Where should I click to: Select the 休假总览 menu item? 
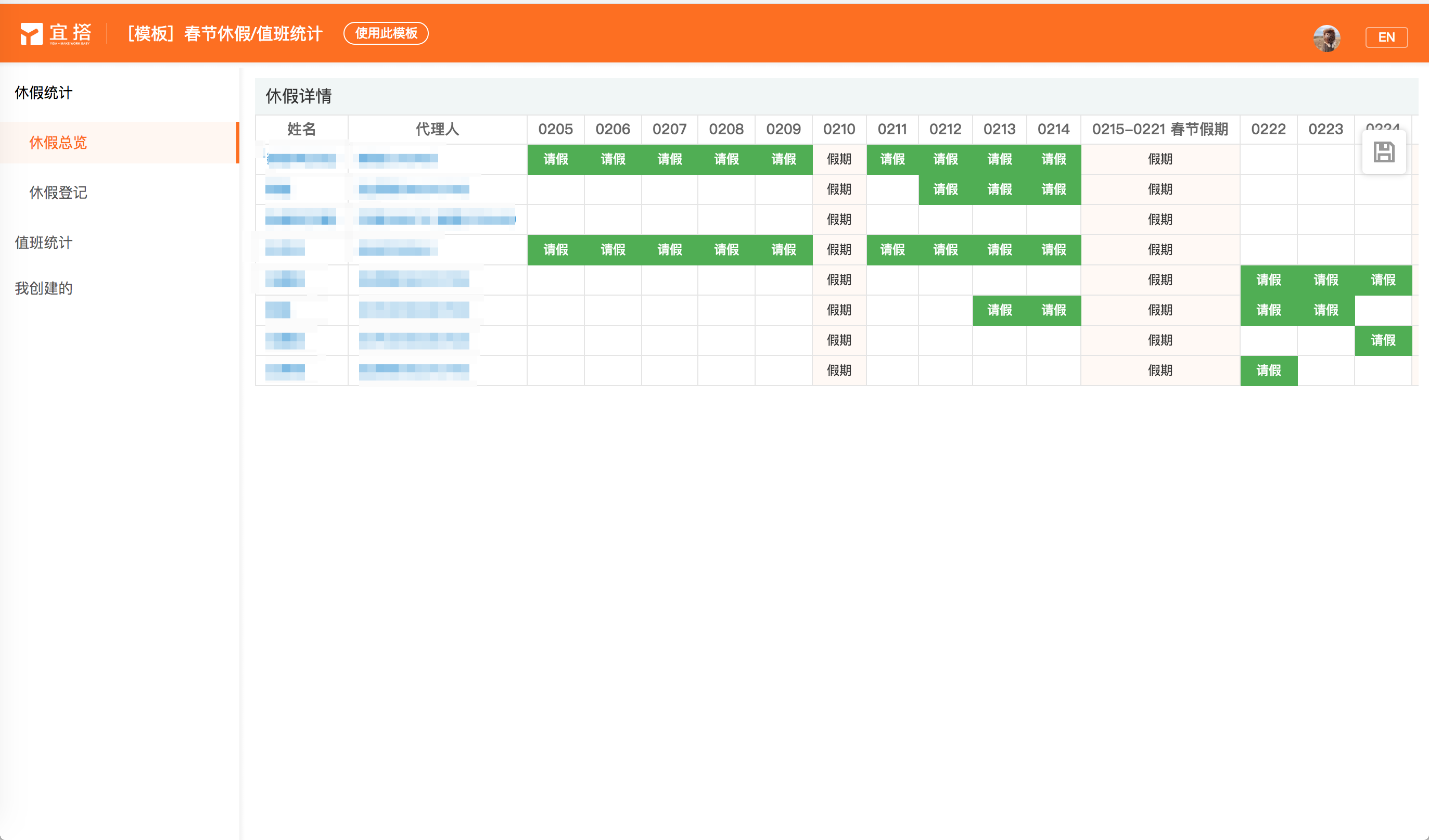58,143
